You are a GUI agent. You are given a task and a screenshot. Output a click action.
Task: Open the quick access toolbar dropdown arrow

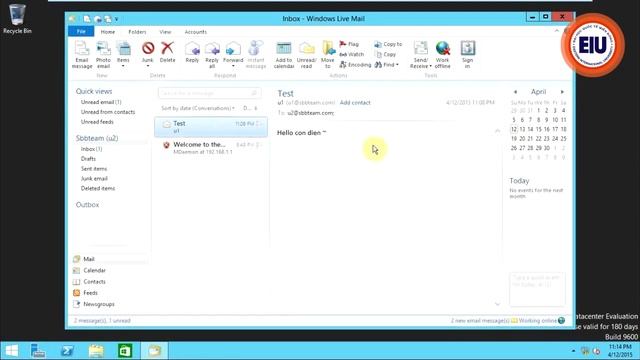116,19
